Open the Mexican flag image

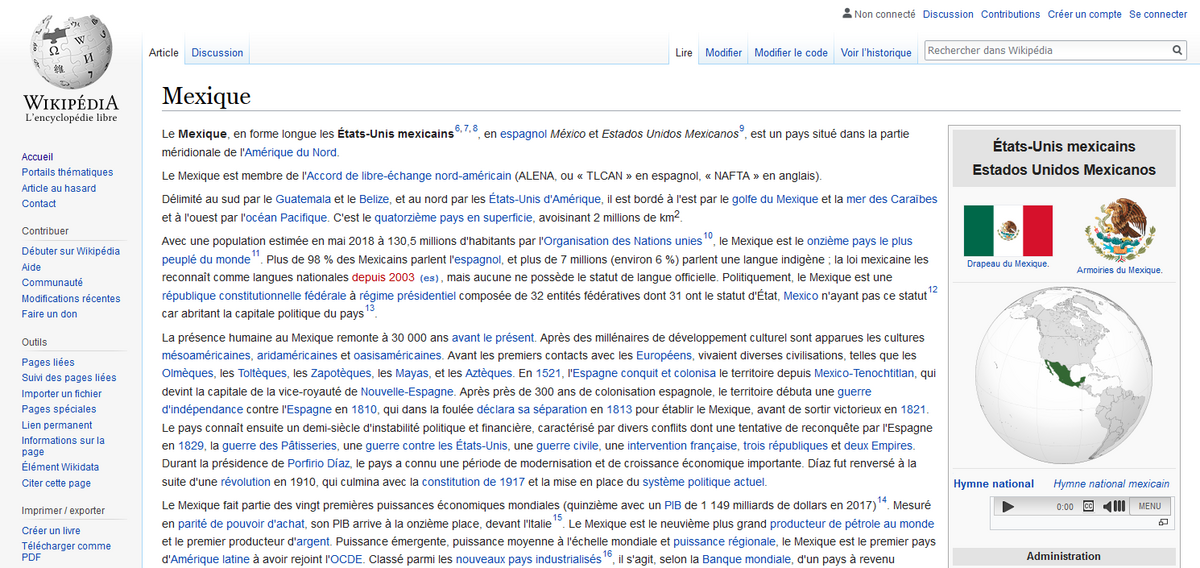tap(1008, 230)
